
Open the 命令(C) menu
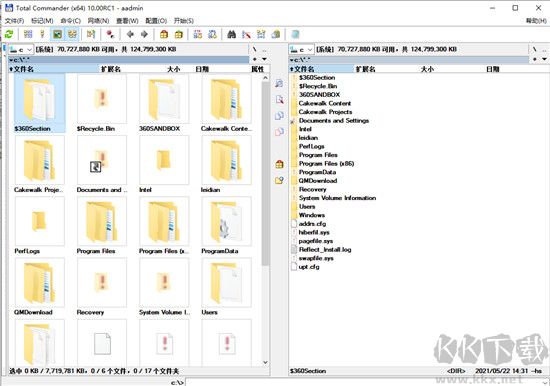tap(71, 21)
